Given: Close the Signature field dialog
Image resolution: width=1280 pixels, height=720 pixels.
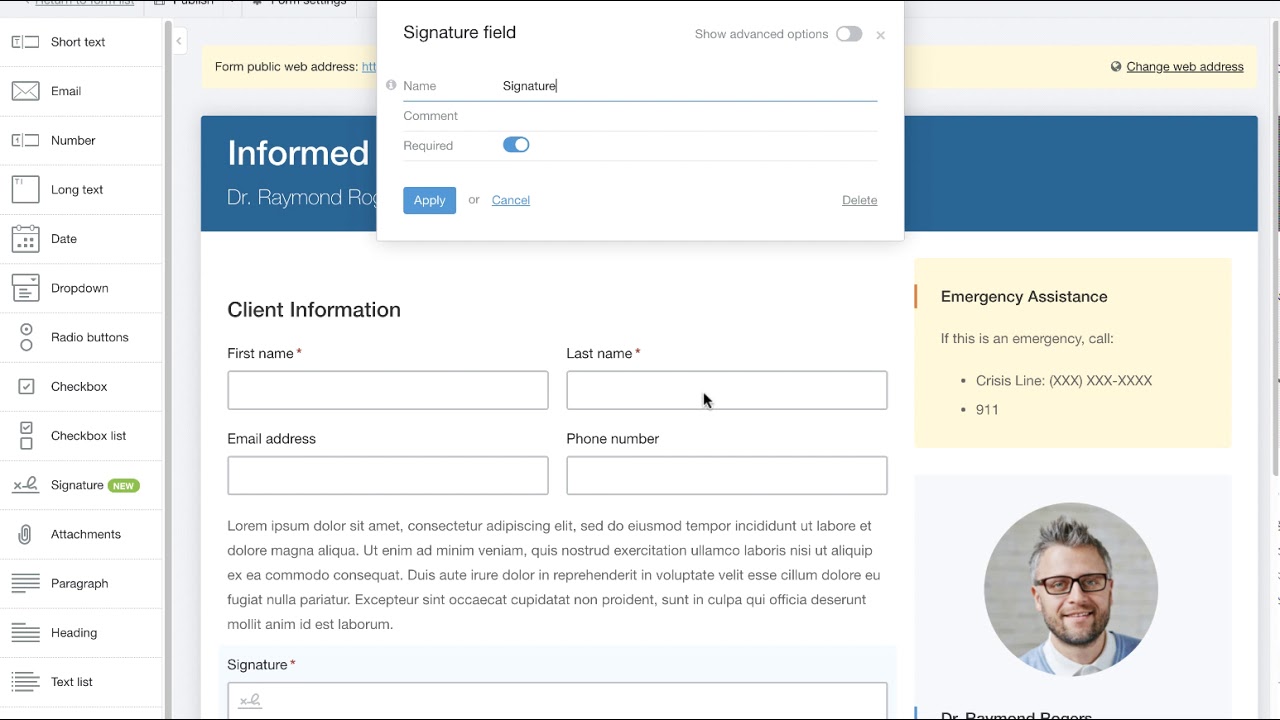Looking at the screenshot, I should [880, 35].
